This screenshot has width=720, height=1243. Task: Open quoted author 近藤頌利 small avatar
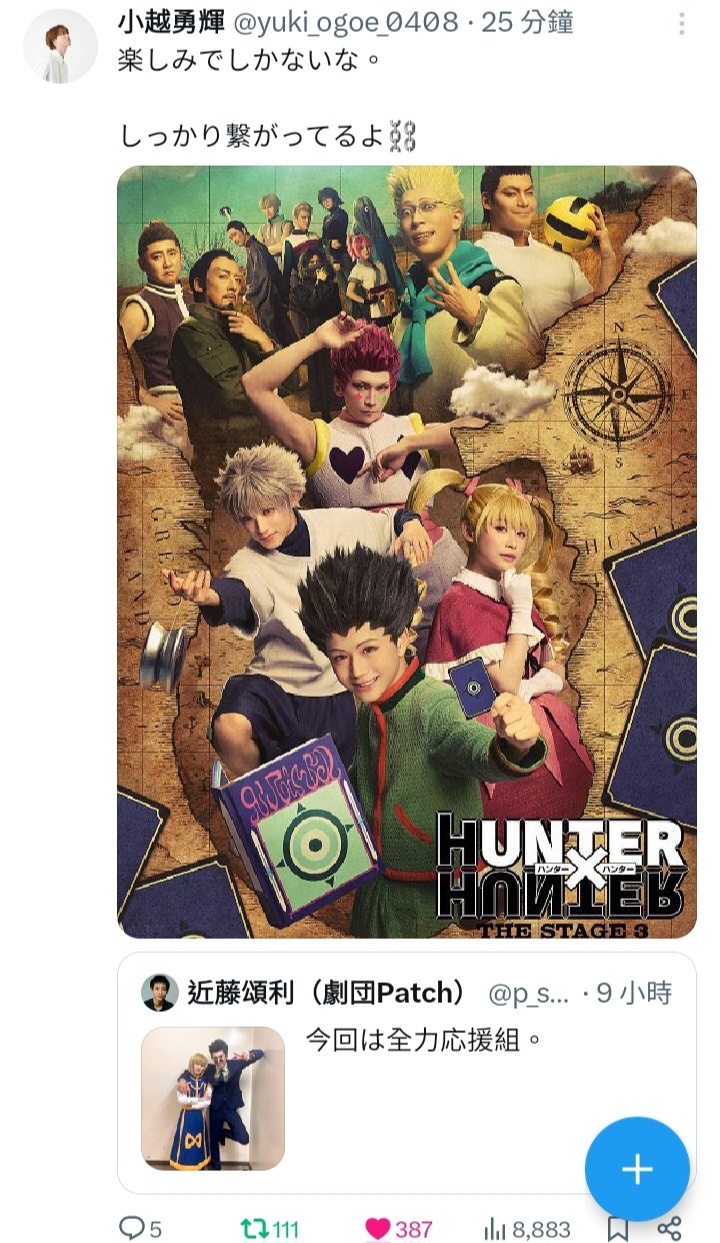[160, 993]
